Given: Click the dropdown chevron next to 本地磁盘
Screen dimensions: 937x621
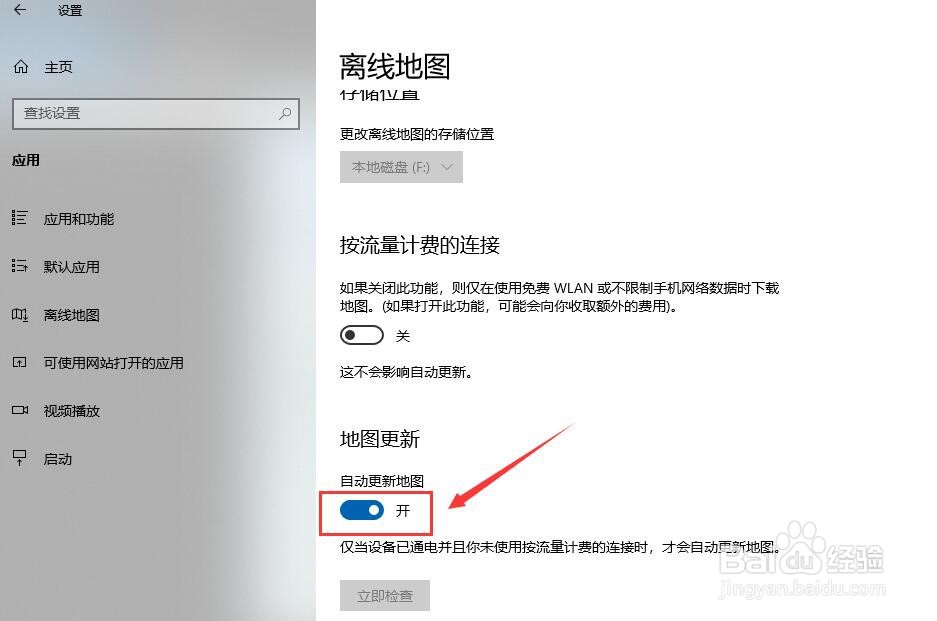Looking at the screenshot, I should tap(446, 167).
